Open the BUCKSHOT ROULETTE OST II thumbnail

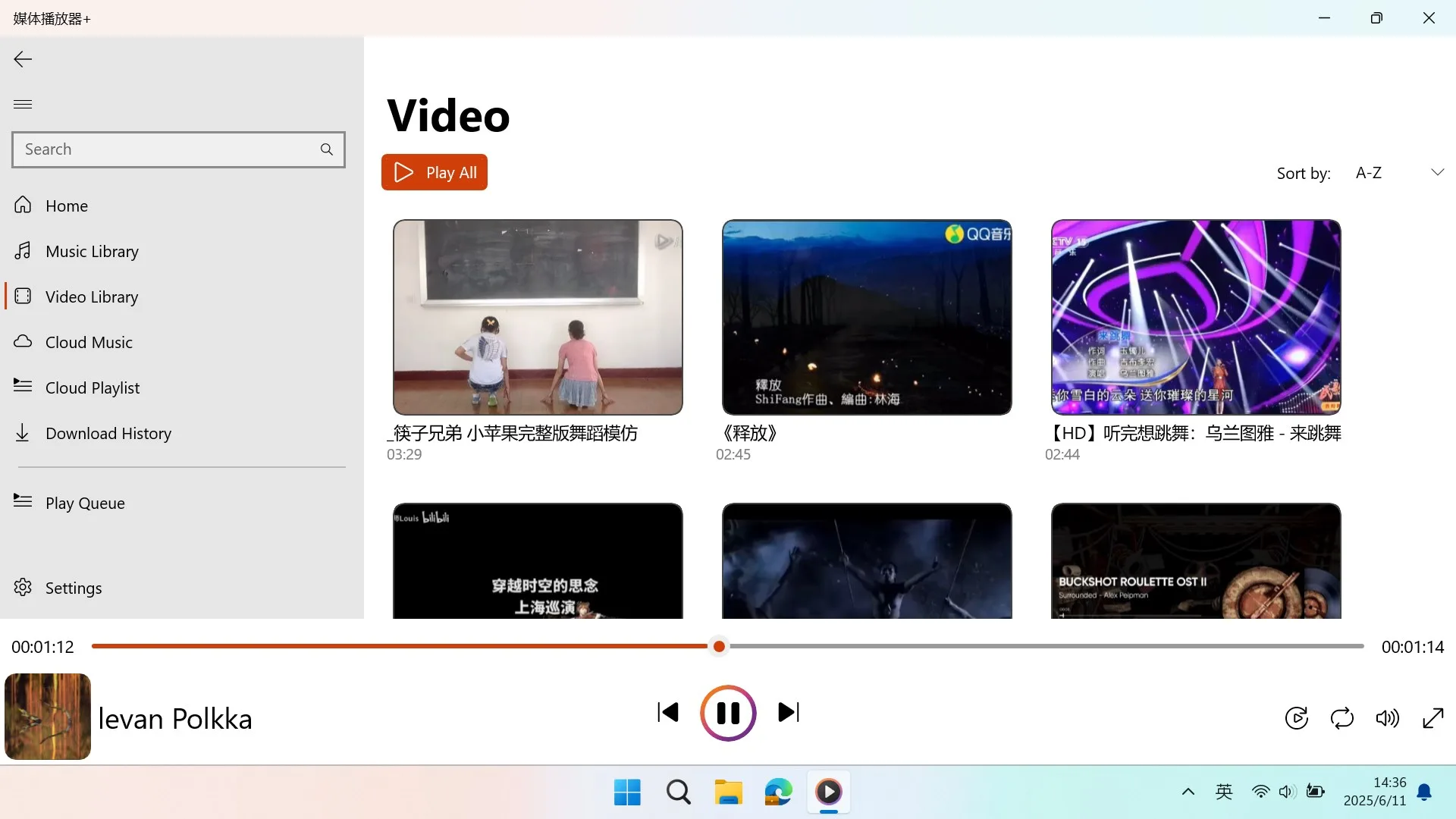pos(1196,560)
